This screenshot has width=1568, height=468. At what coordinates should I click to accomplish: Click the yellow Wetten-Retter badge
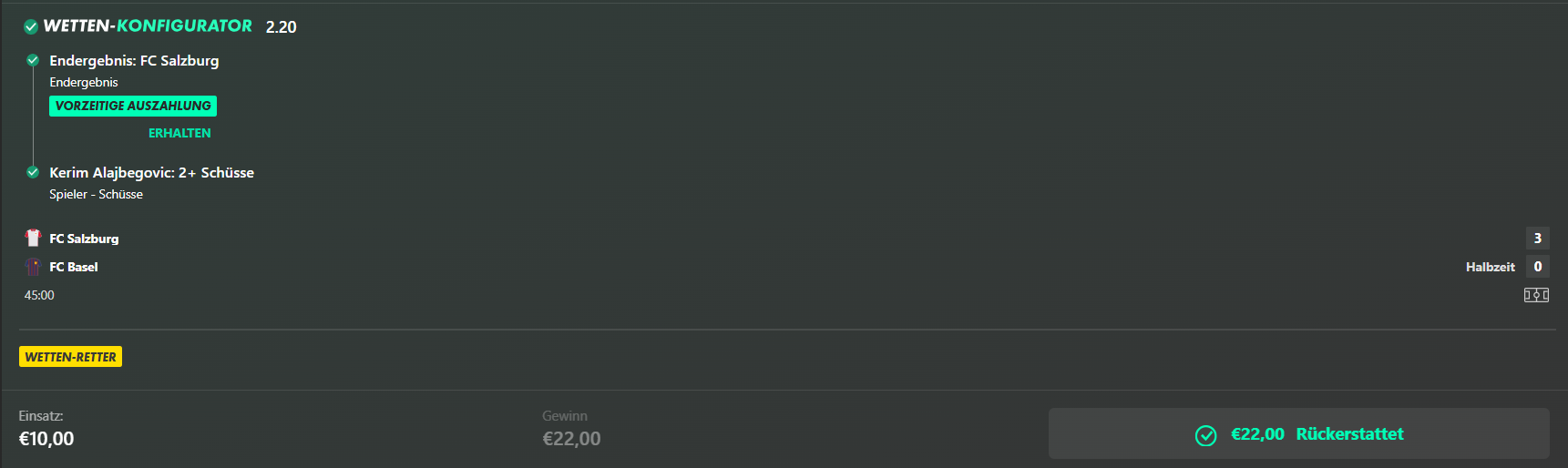(x=70, y=357)
